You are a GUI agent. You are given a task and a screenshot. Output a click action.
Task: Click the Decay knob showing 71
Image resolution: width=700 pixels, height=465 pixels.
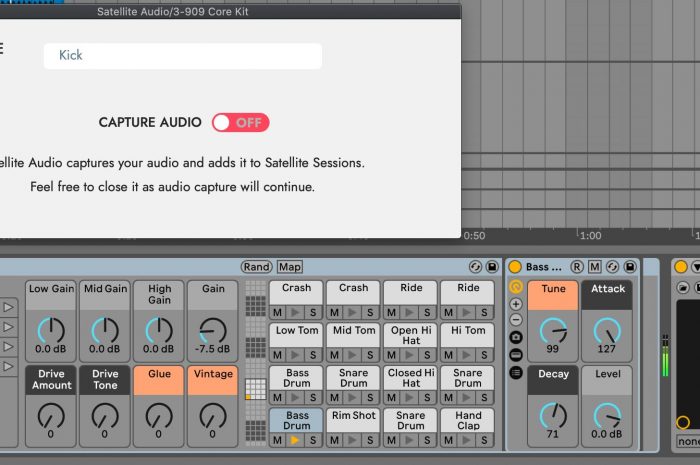pyautogui.click(x=553, y=416)
